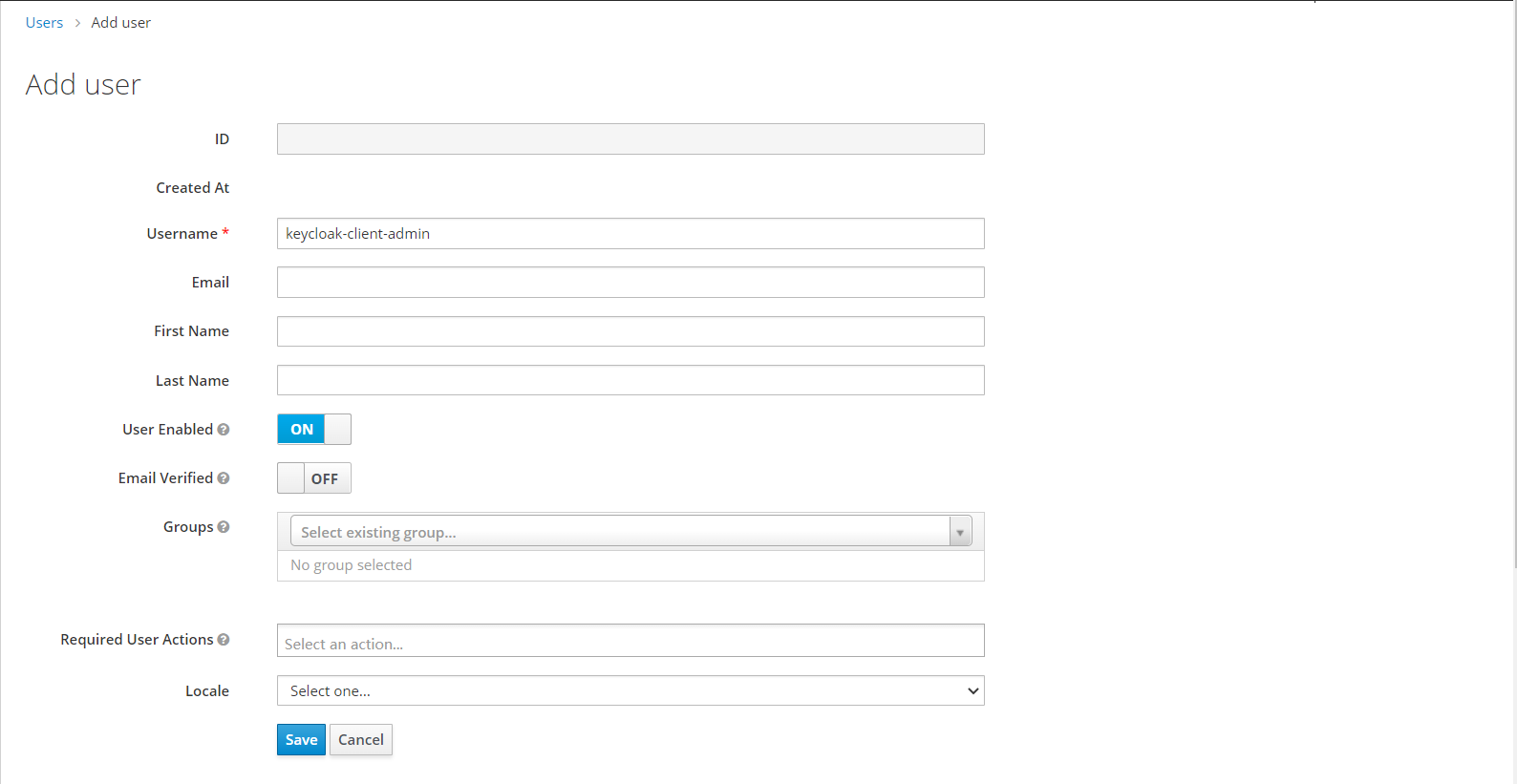This screenshot has height=784, width=1517.
Task: Click the 'Locale' field label
Action: 207,691
